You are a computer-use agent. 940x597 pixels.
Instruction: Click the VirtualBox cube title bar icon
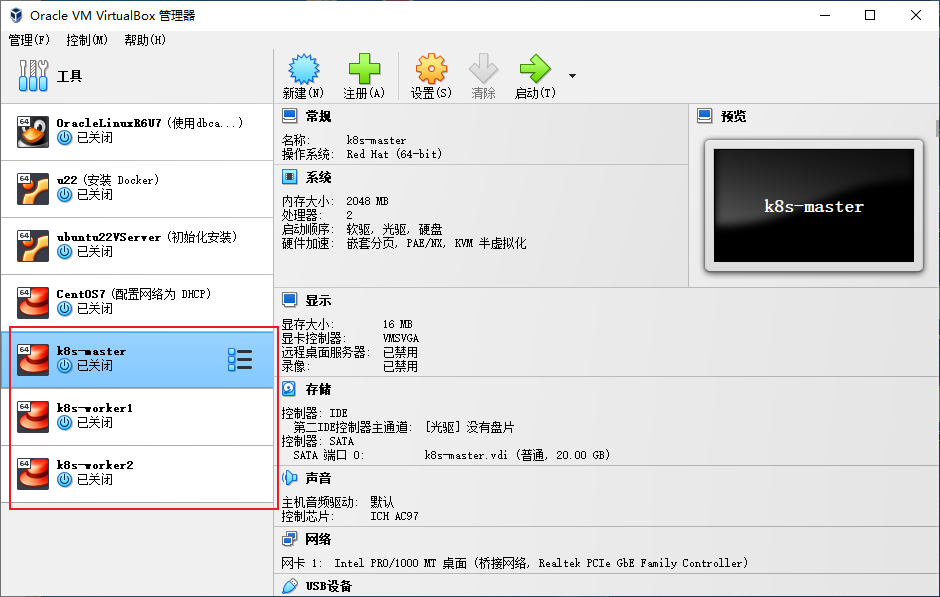[x=16, y=15]
